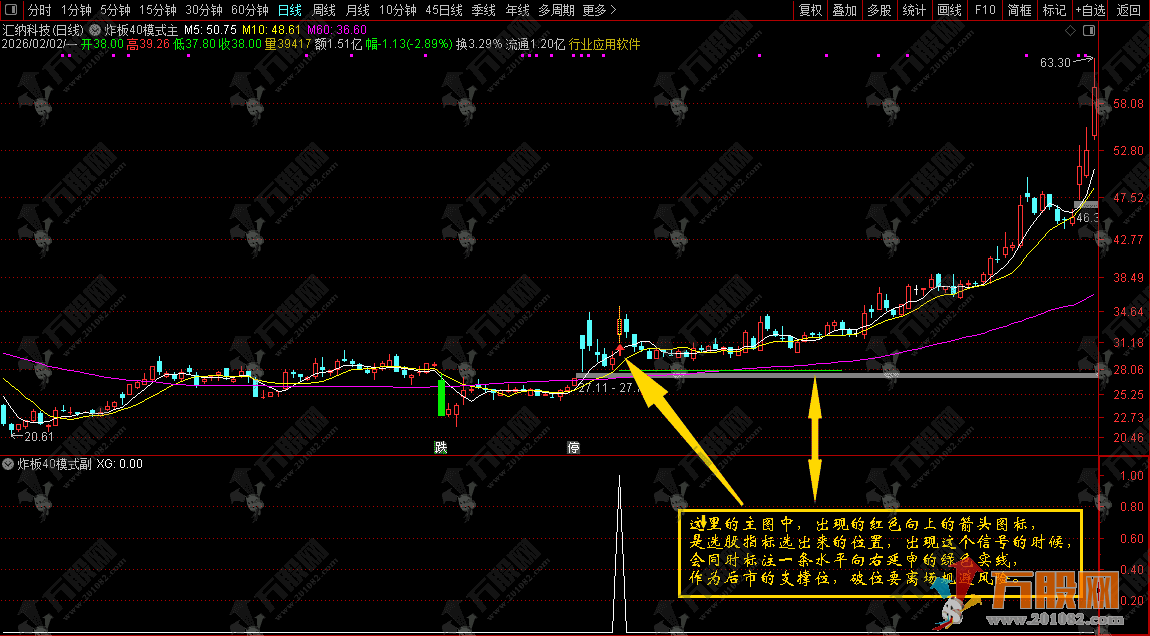This screenshot has width=1150, height=636.
Task: Select the 60分钟 period tab
Action: (249, 10)
